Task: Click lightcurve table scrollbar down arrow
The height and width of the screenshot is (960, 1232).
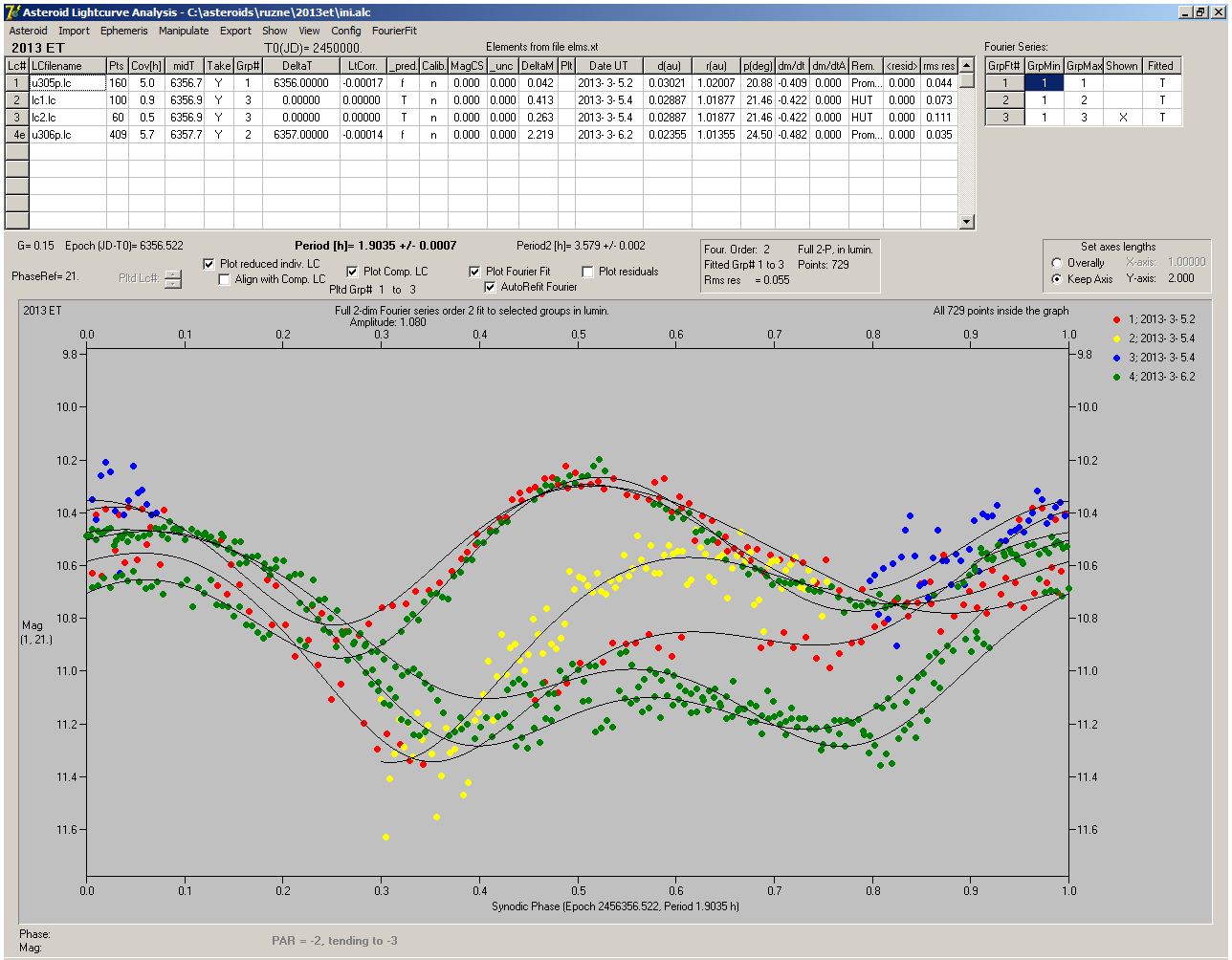Action: 967,222
